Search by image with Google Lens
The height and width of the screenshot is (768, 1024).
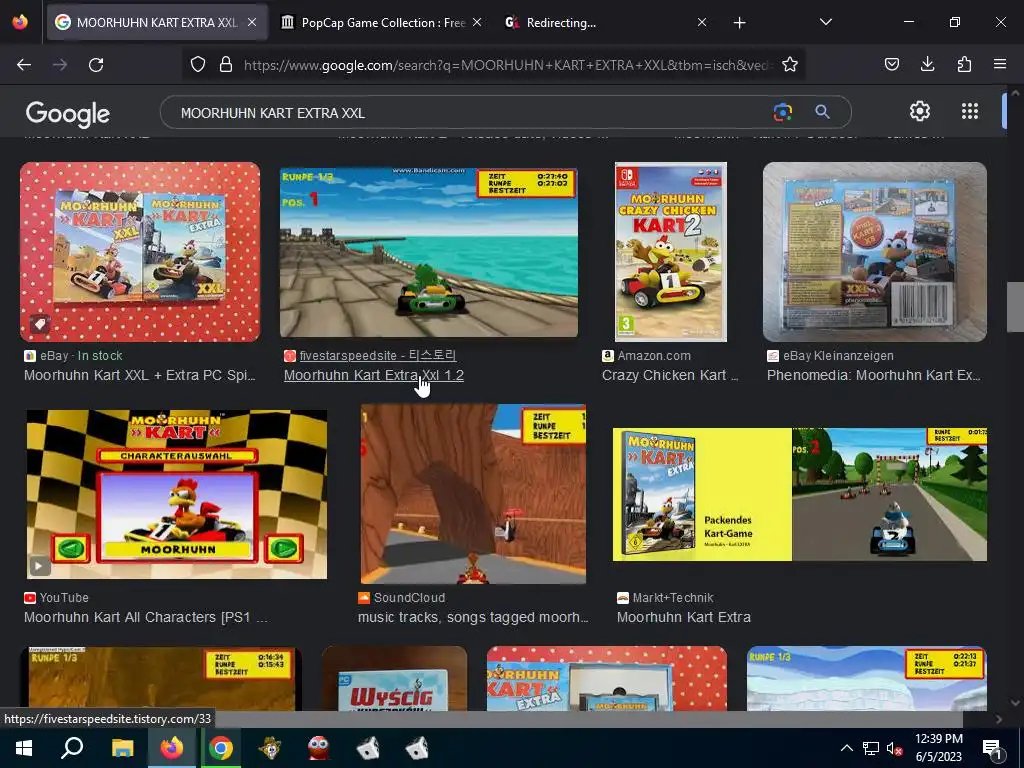click(x=782, y=112)
